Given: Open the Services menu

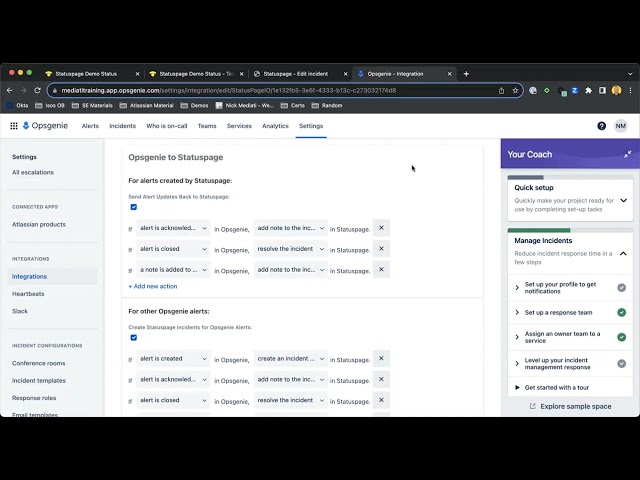Looking at the screenshot, I should click(239, 126).
